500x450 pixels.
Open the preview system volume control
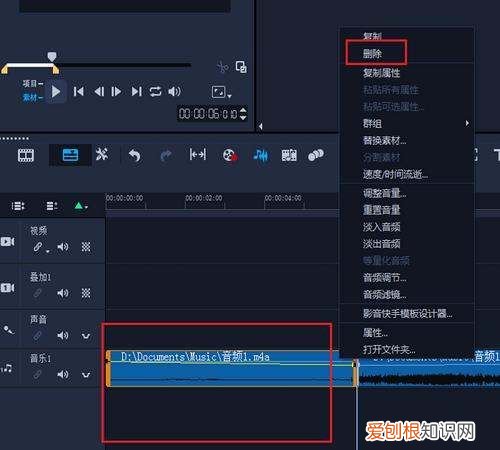pos(174,91)
